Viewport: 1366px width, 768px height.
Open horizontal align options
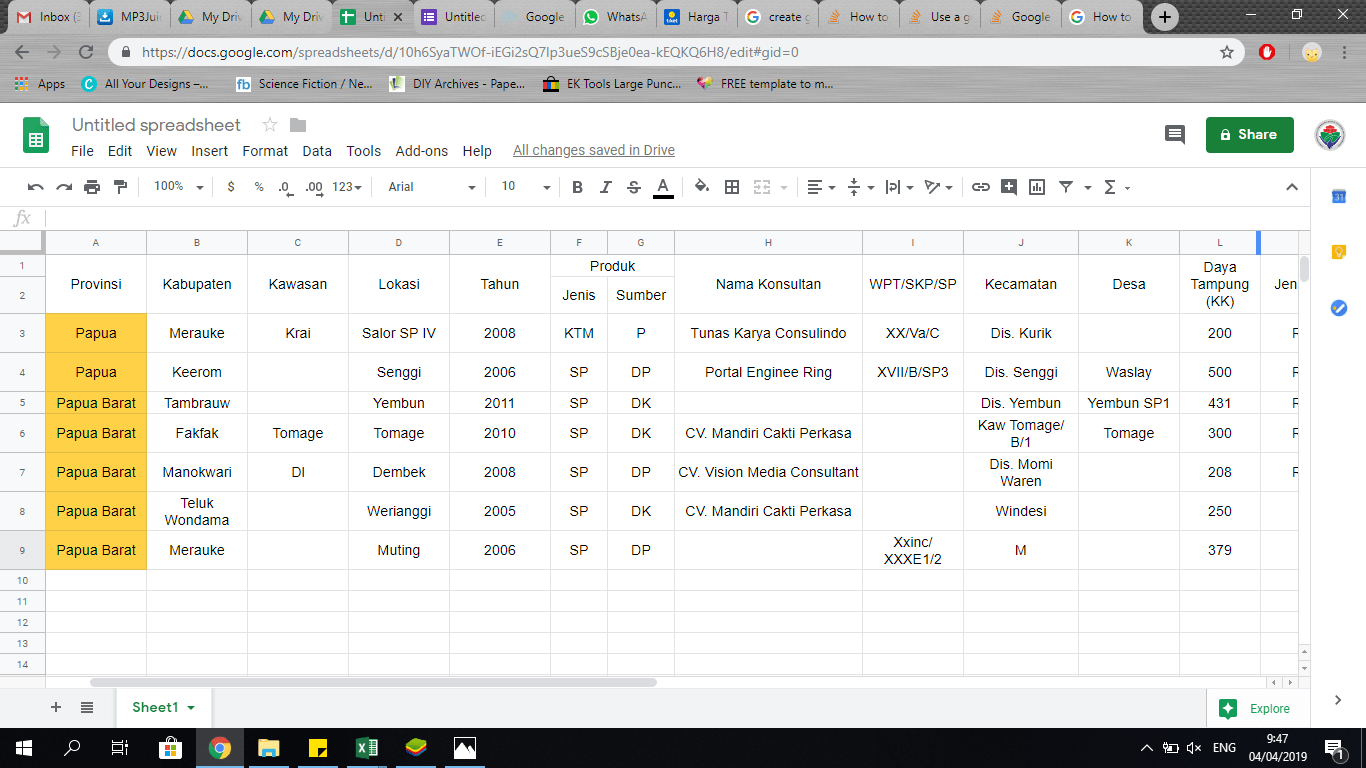[x=821, y=187]
